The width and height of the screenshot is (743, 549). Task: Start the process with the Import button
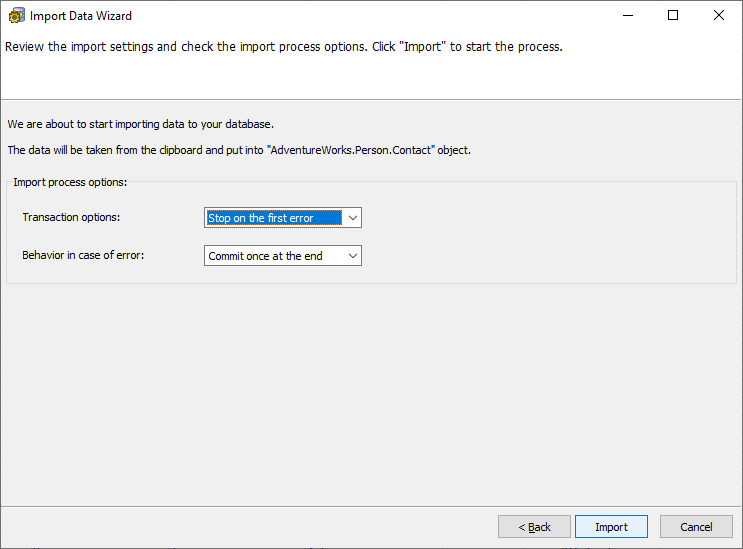[611, 527]
